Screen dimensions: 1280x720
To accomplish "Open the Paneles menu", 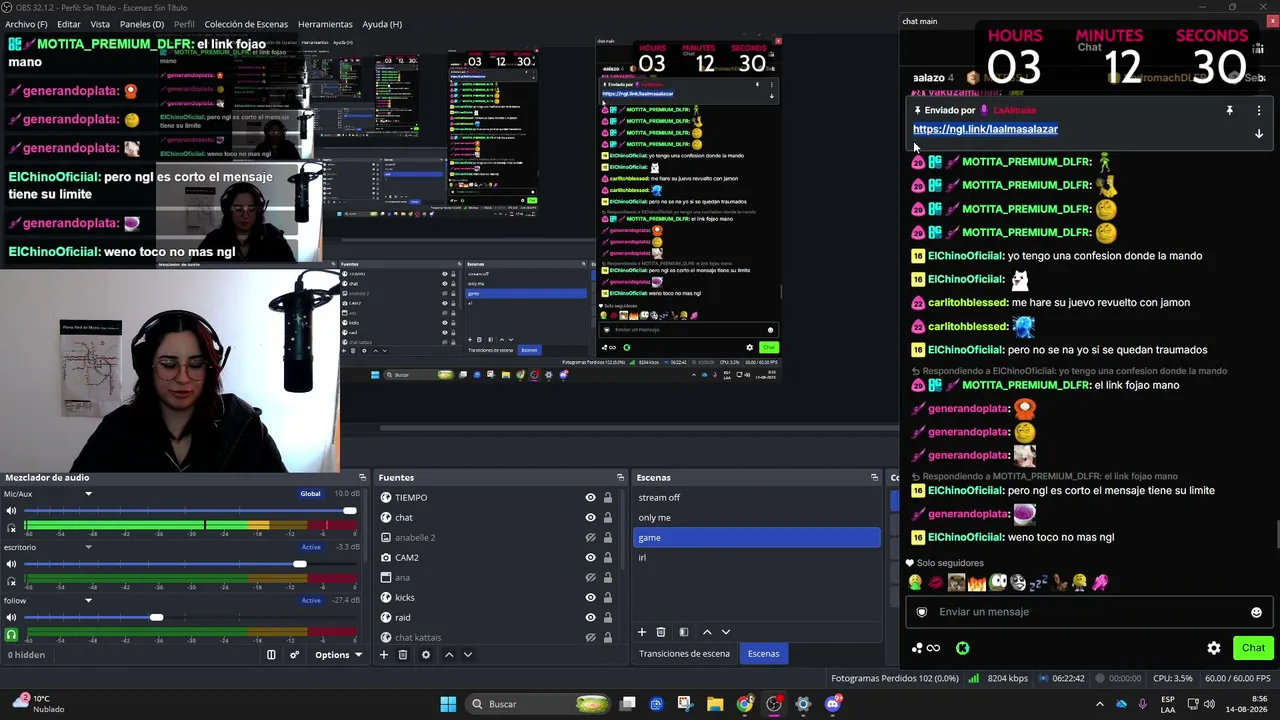I will click(x=142, y=24).
